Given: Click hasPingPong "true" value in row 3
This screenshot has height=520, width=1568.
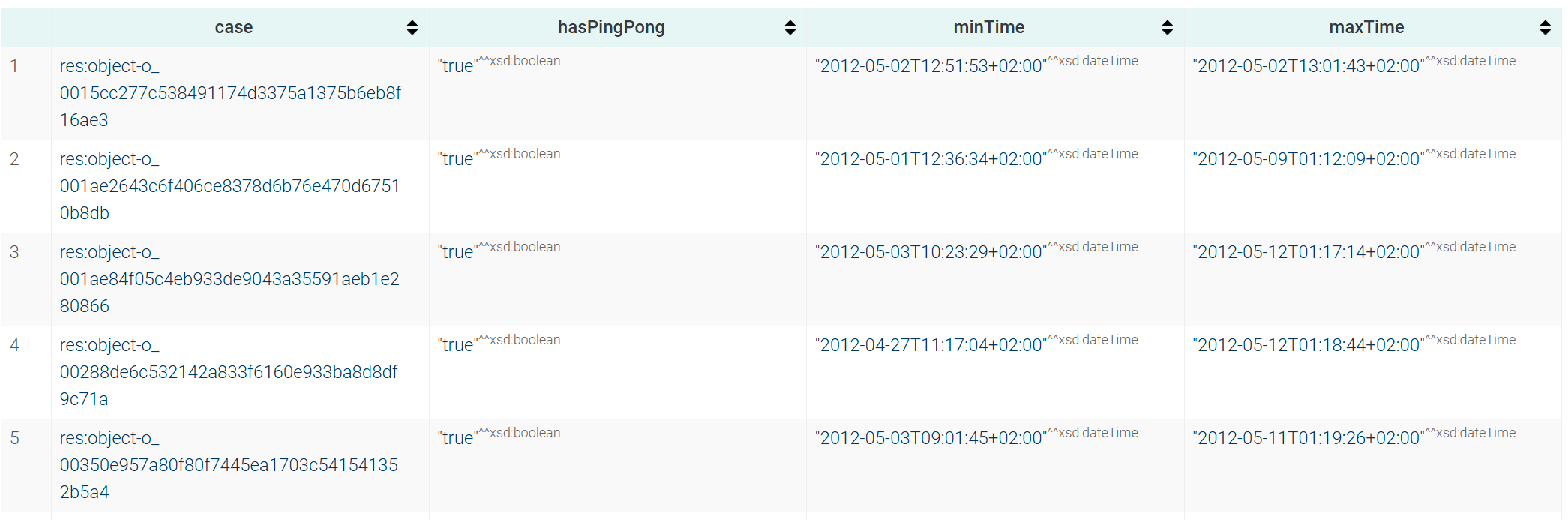Looking at the screenshot, I should click(x=457, y=252).
